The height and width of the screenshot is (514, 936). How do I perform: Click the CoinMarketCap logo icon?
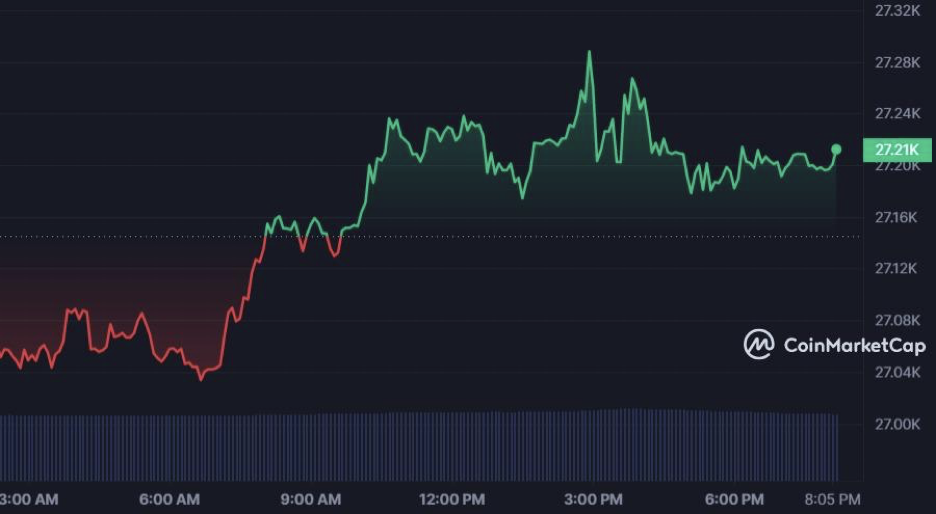coord(759,345)
